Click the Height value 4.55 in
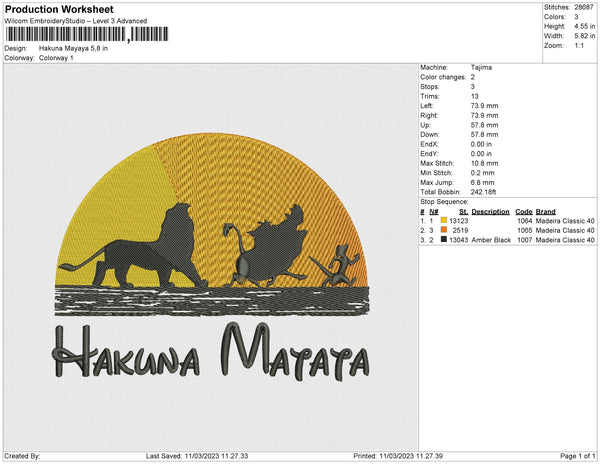600x464 pixels. click(x=584, y=26)
